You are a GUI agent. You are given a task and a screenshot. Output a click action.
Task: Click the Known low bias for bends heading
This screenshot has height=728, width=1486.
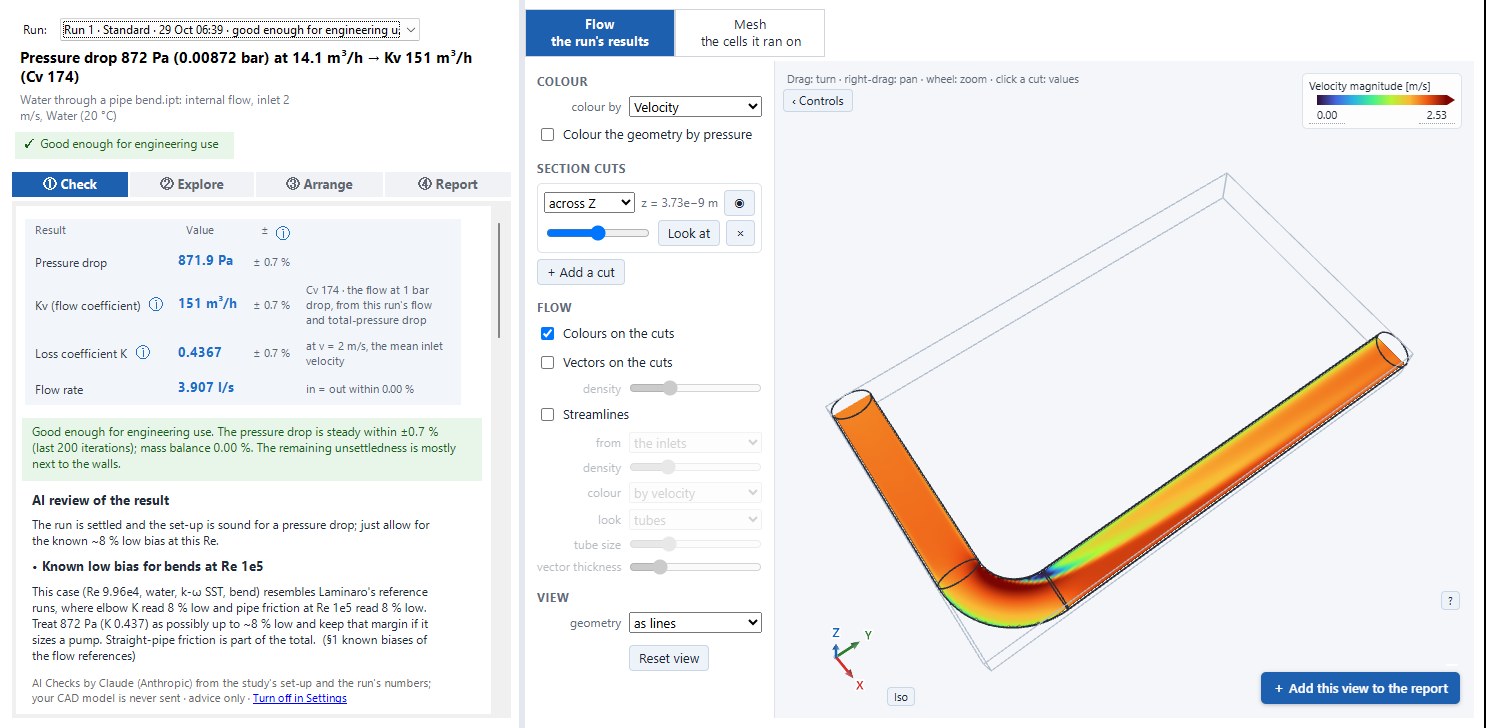point(154,566)
